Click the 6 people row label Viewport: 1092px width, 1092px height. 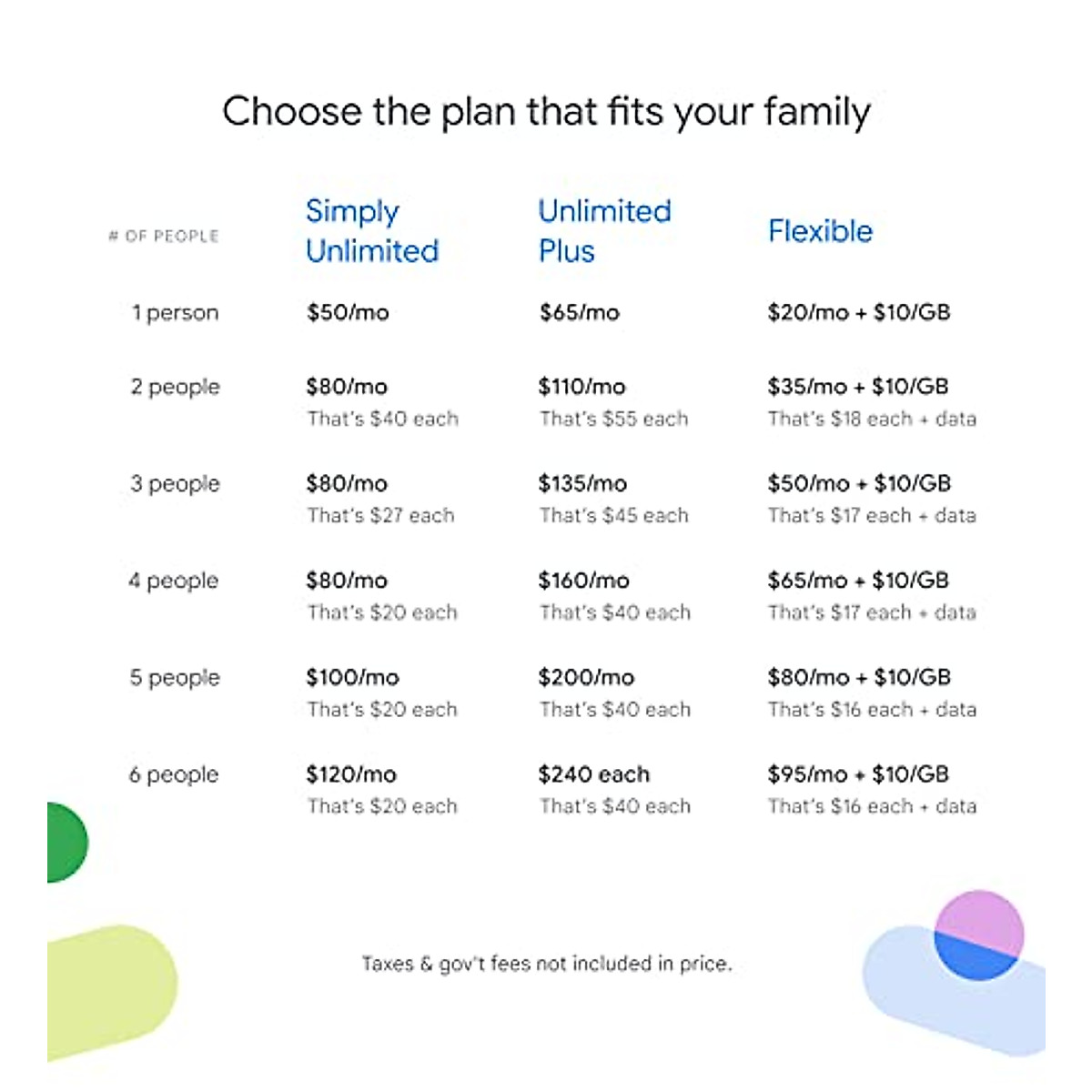(x=174, y=774)
